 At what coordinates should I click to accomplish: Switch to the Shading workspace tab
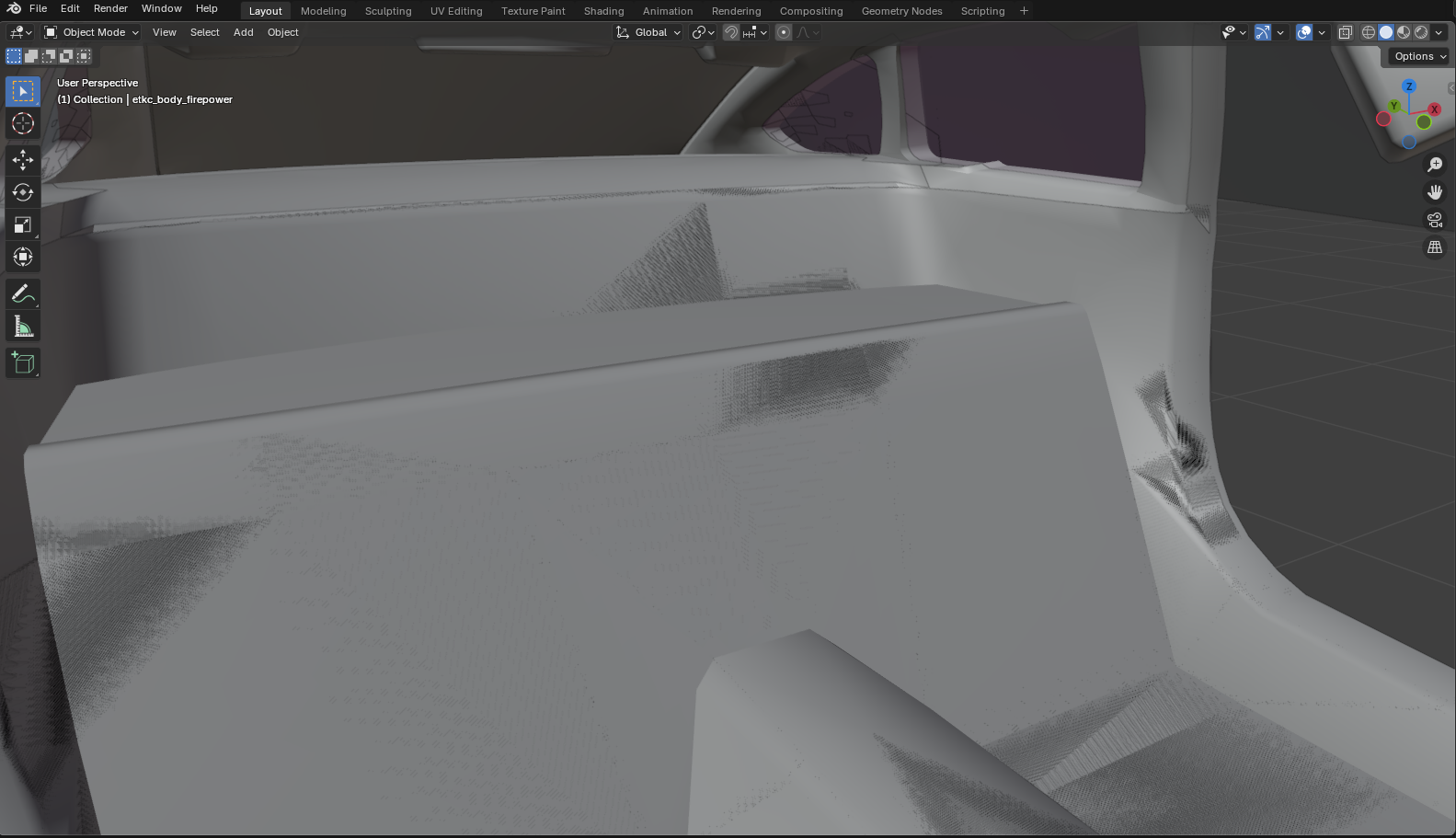604,11
